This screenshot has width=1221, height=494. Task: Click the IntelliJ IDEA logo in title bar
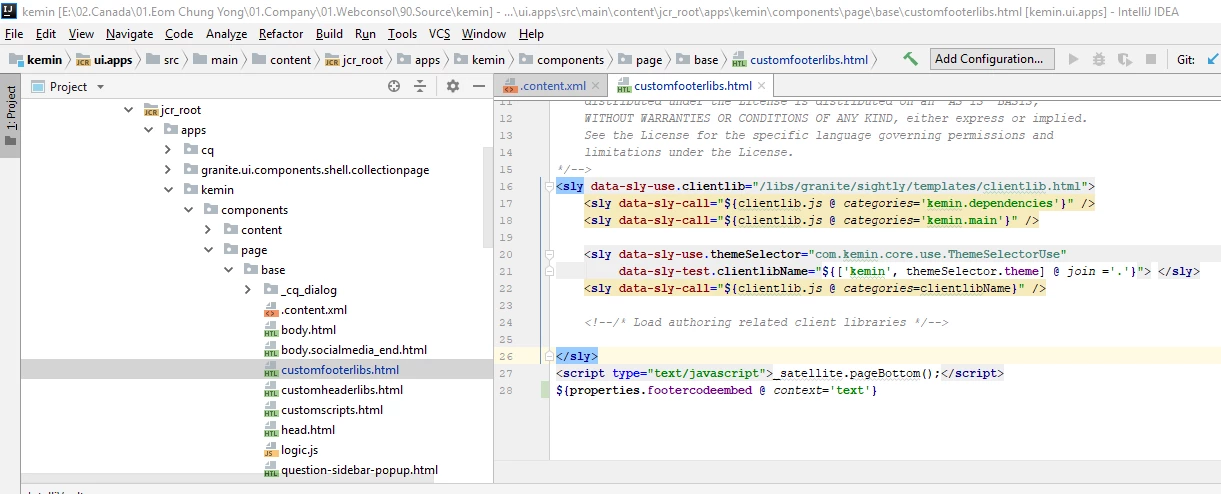pyautogui.click(x=10, y=11)
